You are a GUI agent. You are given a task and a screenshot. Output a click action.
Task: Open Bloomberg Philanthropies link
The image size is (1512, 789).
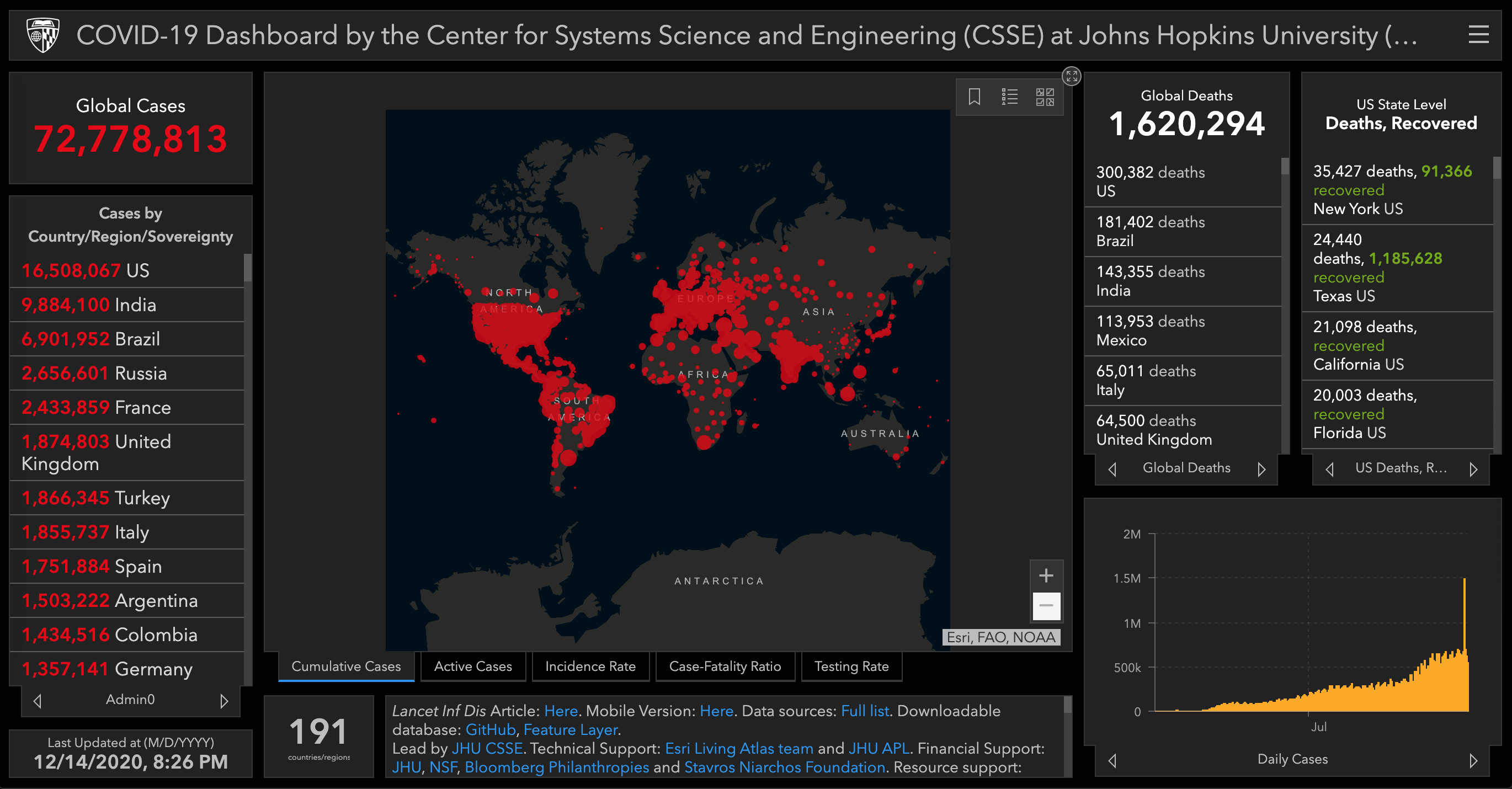tap(557, 767)
